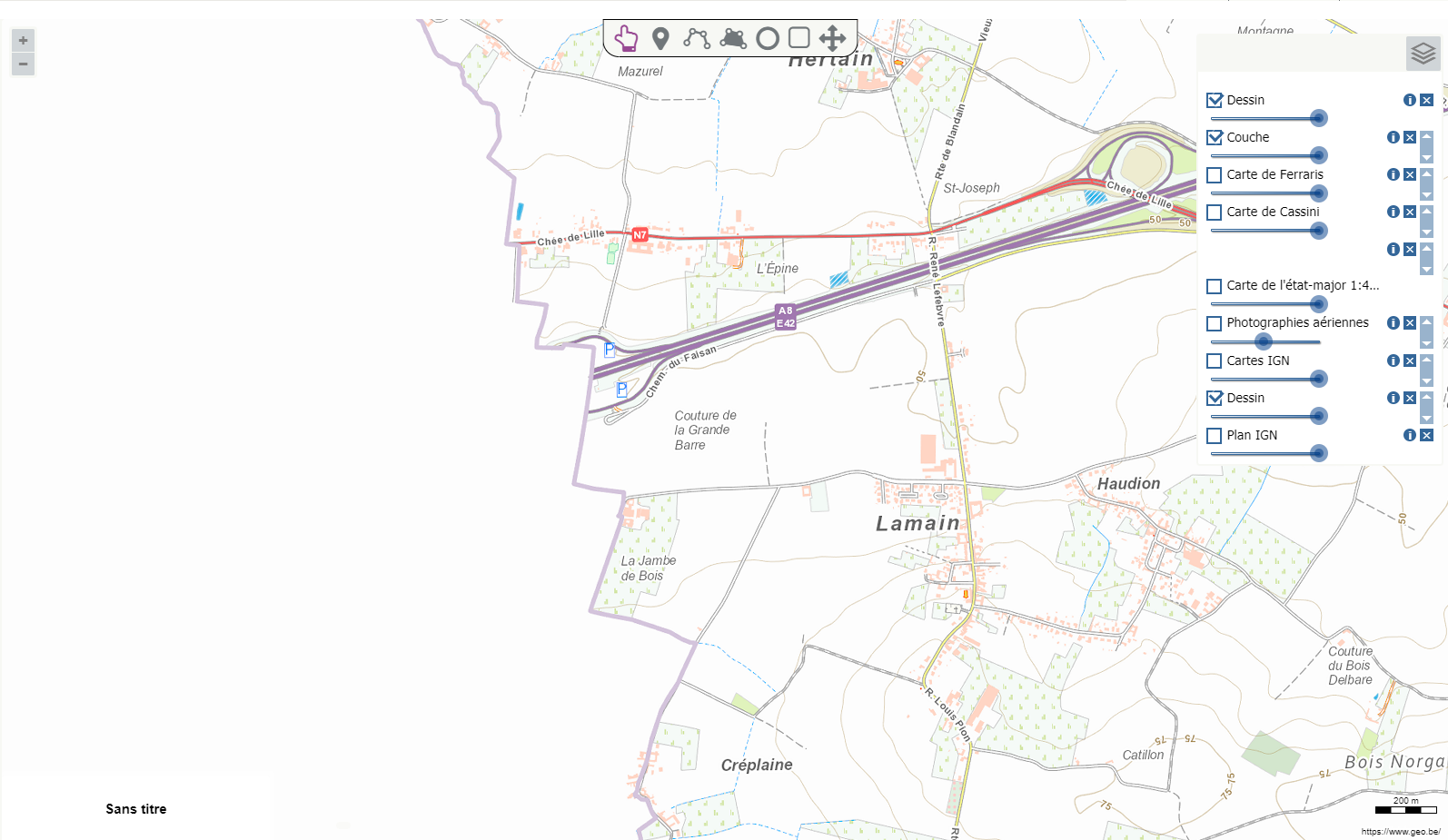1448x840 pixels.
Task: Open info for Cartes IGN layer
Action: point(1393,361)
